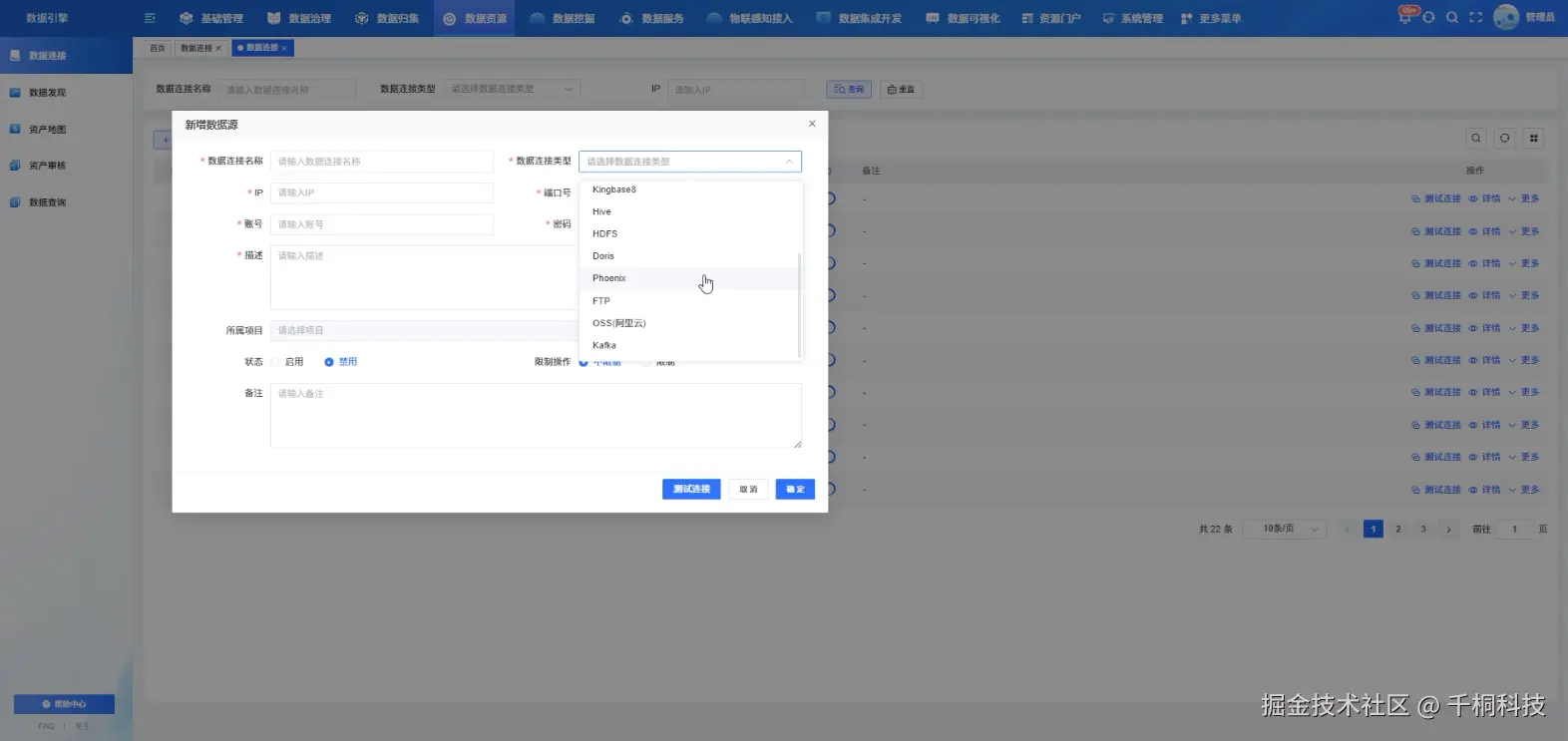
Task: Focus the 描述 text area
Action: [424, 277]
